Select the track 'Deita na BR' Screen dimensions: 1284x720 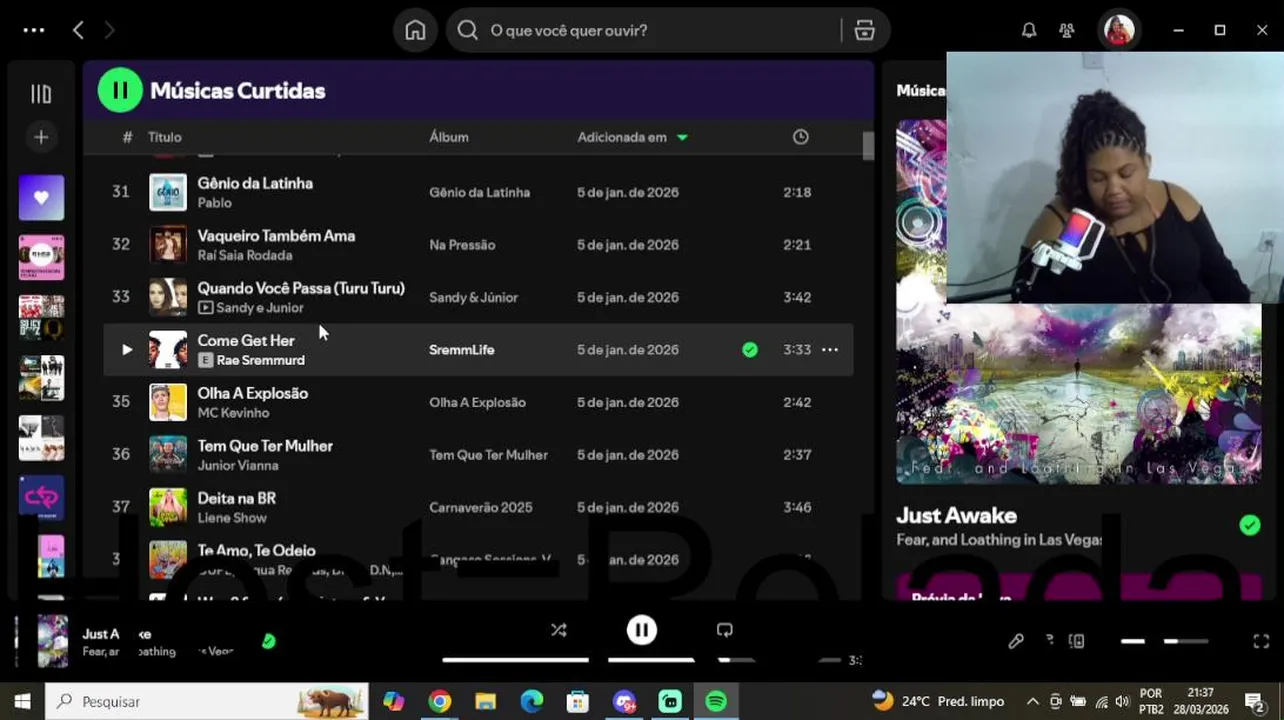coord(237,498)
